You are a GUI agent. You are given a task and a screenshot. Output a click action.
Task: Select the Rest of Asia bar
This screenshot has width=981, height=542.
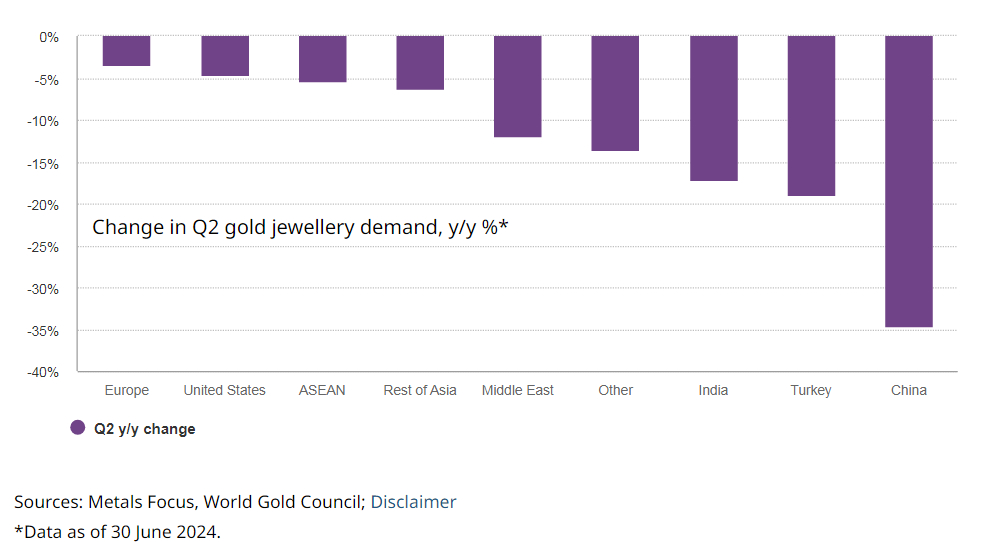[420, 63]
